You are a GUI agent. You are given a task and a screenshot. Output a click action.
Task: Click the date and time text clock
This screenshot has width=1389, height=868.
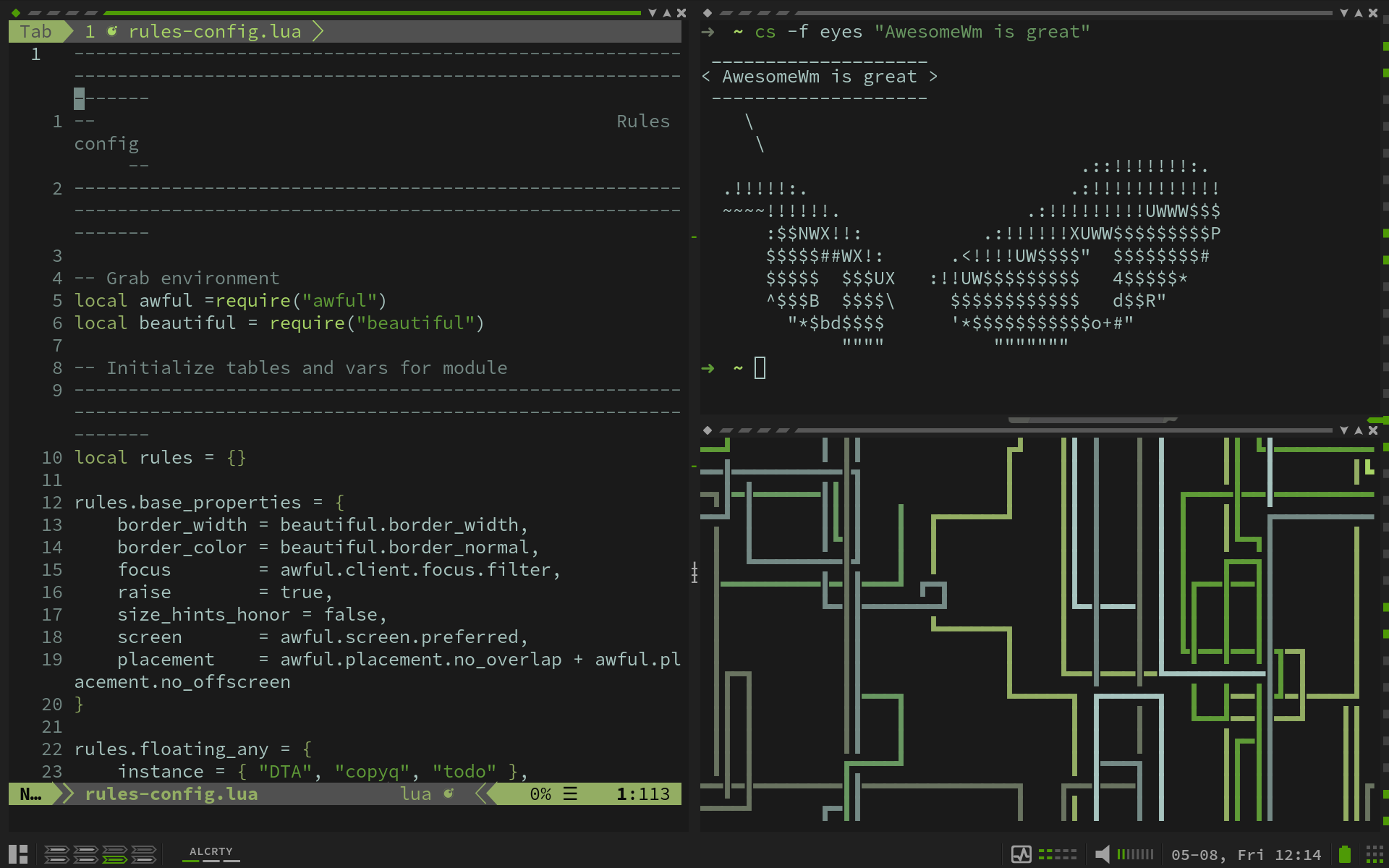[1246, 855]
